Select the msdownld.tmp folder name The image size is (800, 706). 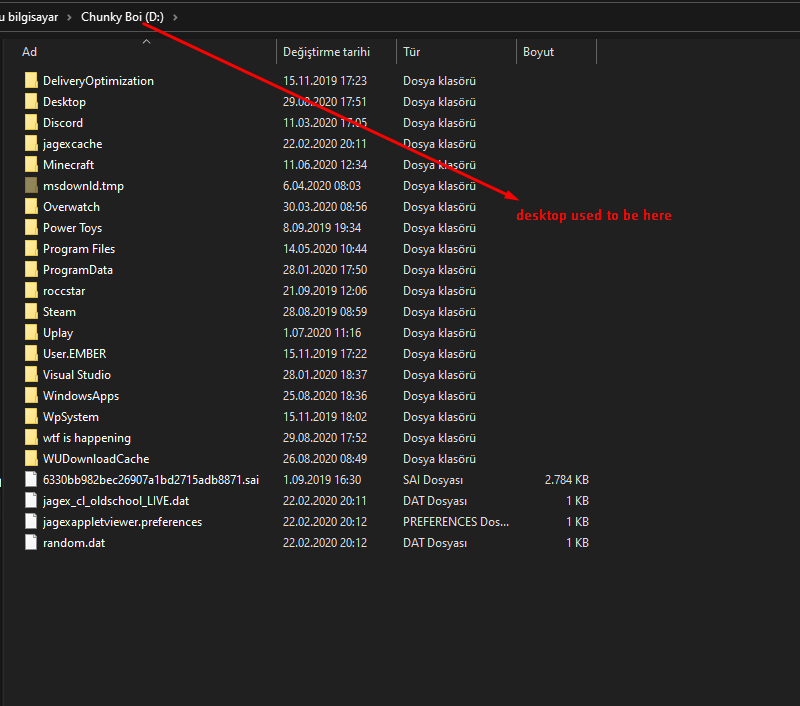(83, 186)
